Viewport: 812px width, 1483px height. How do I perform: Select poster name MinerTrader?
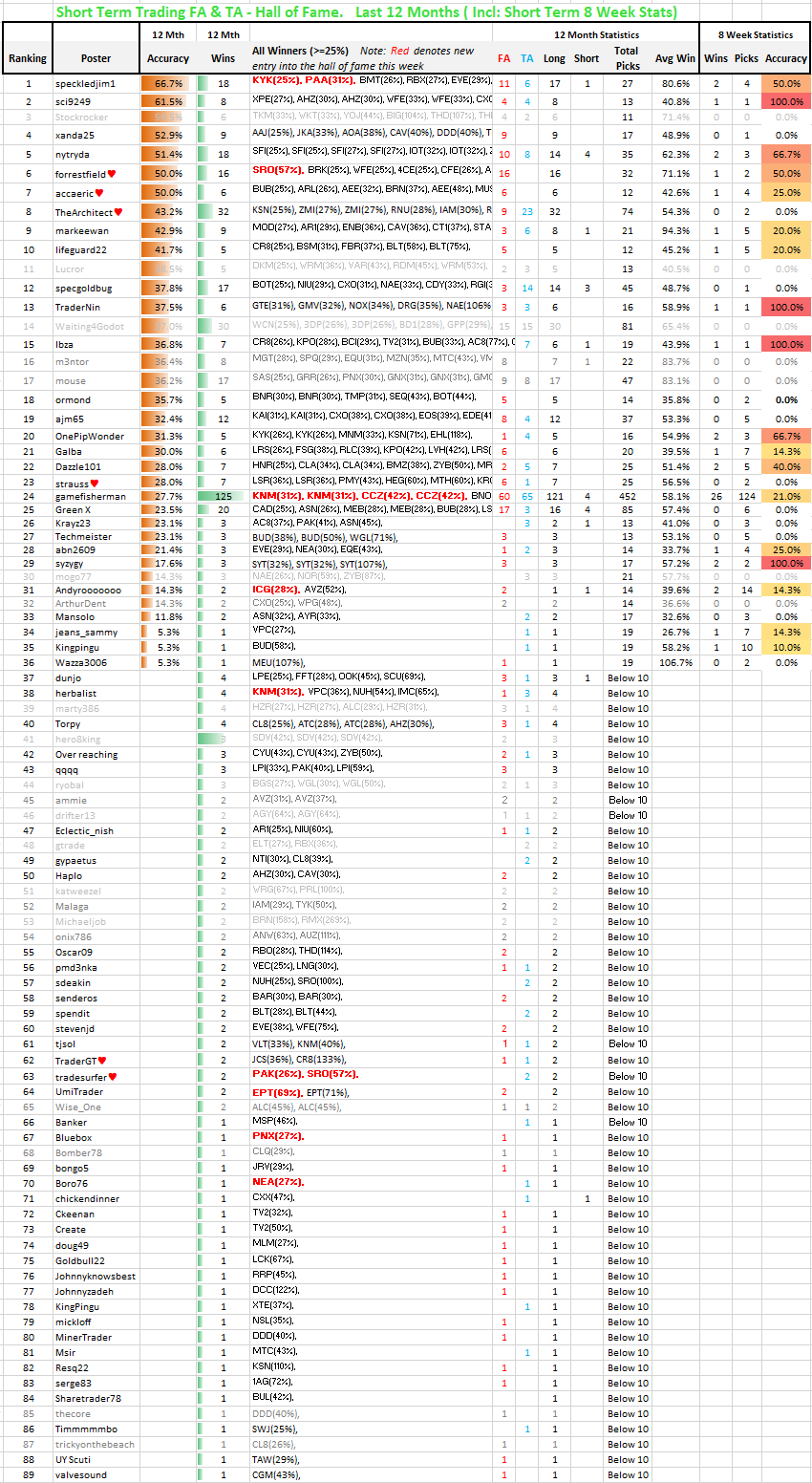pyautogui.click(x=83, y=1338)
